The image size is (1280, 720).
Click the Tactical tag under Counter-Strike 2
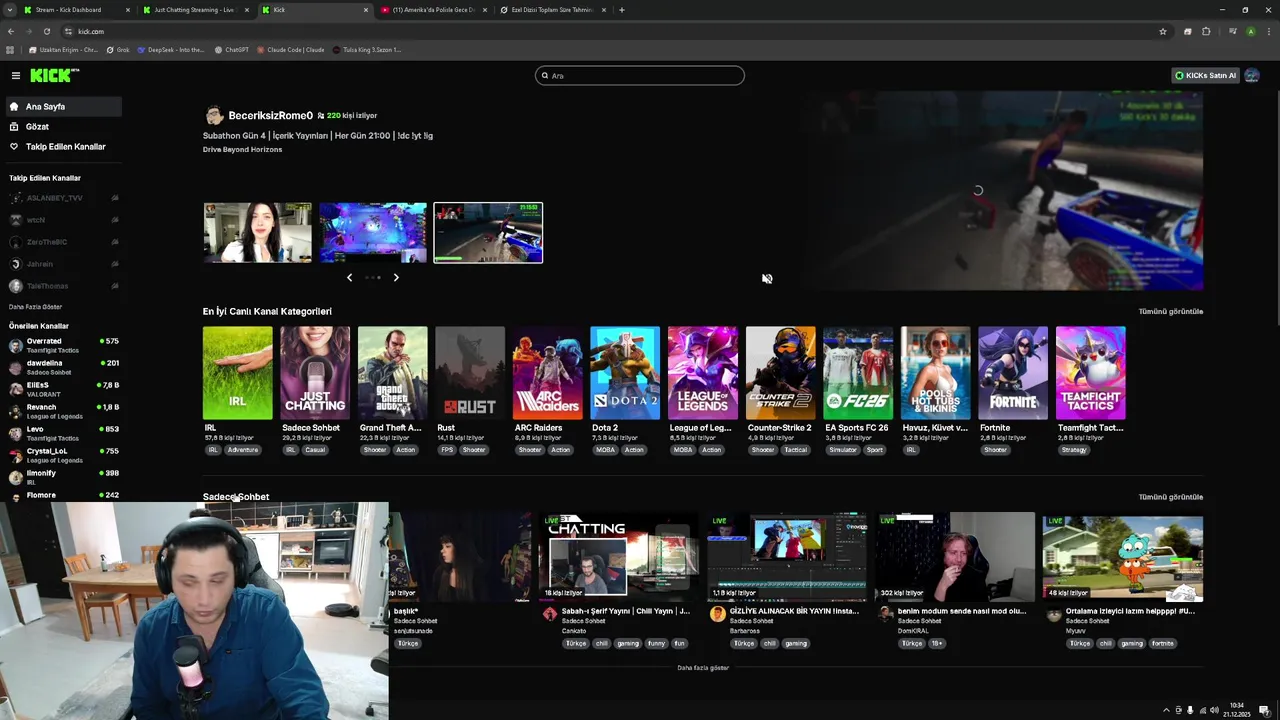(795, 450)
